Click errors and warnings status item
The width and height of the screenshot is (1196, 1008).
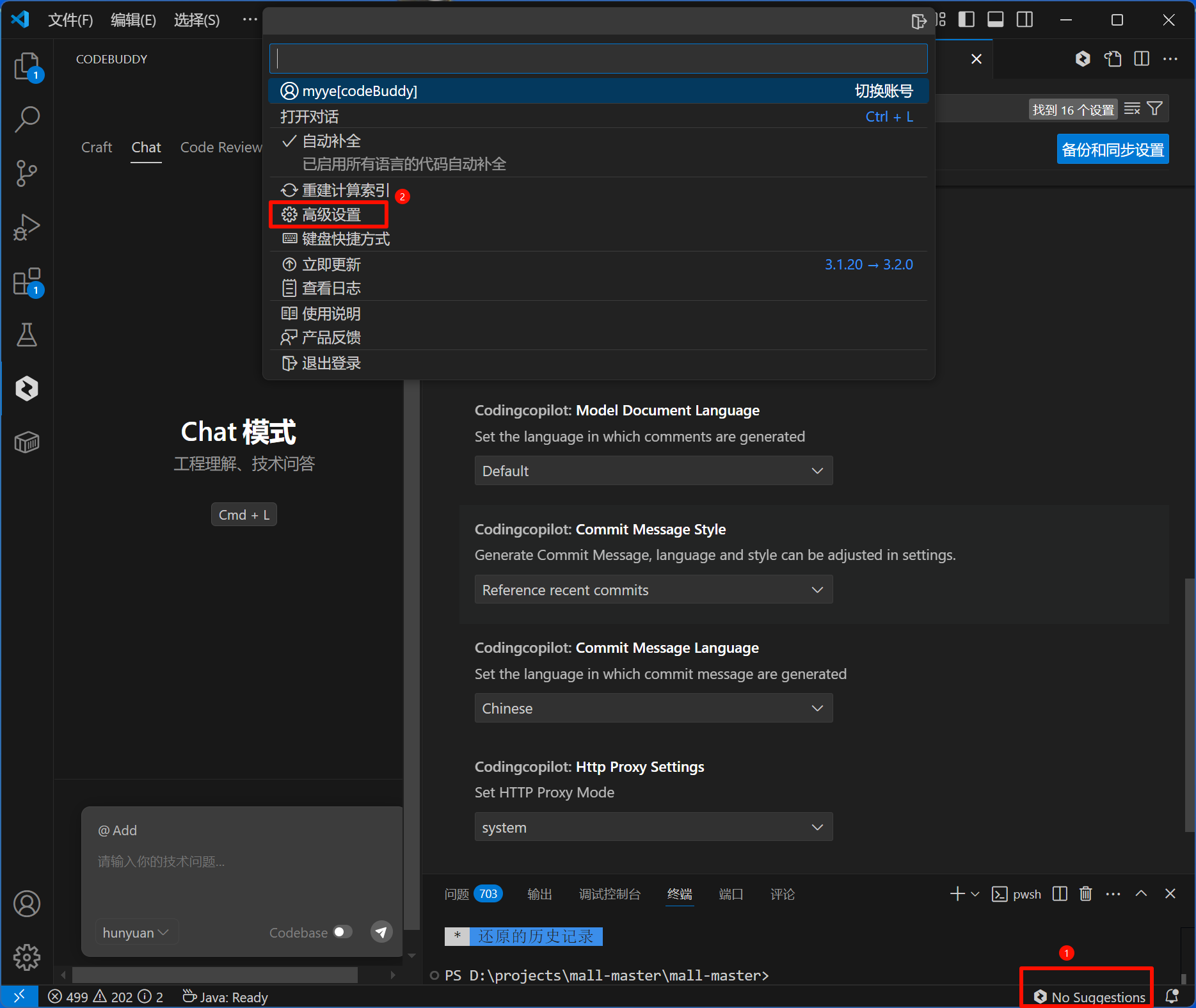[x=106, y=997]
